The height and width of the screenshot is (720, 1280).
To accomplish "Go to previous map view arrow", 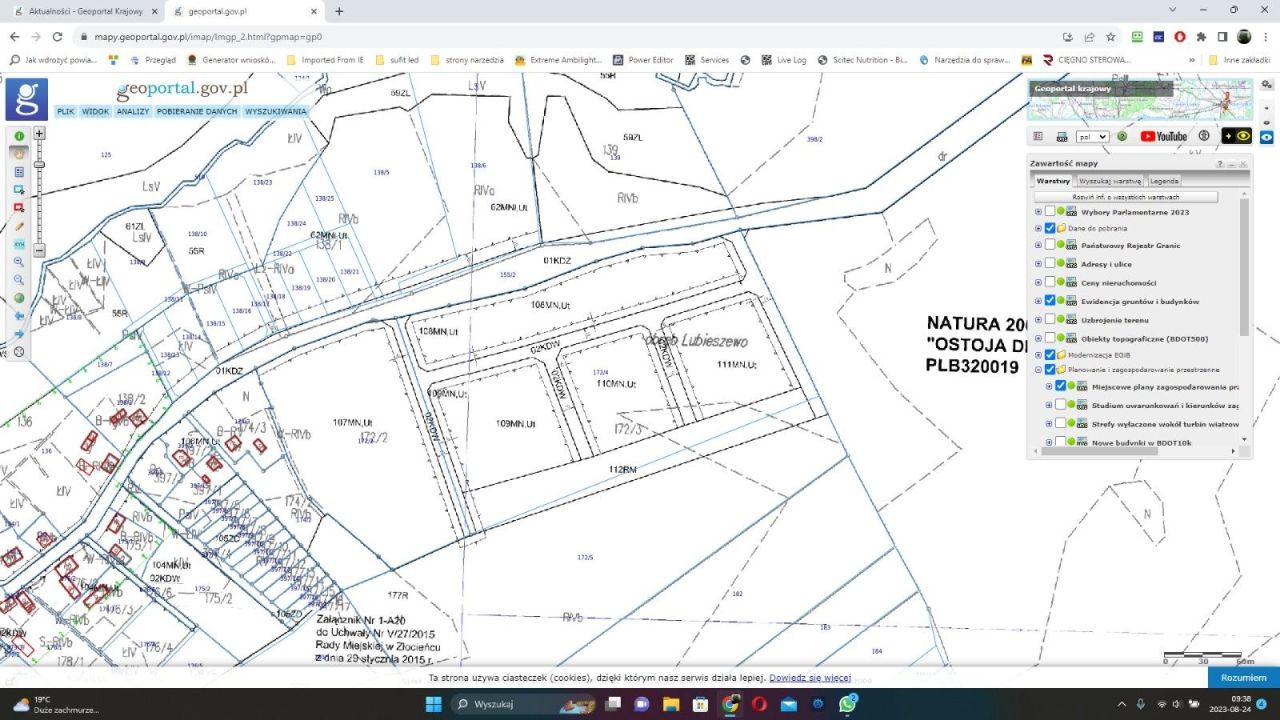I will pos(19,316).
